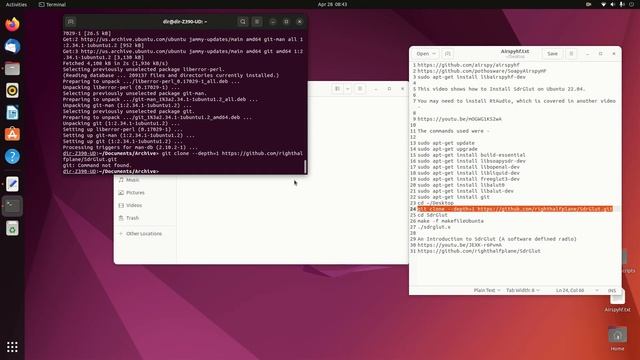Image resolution: width=640 pixels, height=360 pixels.
Task: Click line 'cd SdrGlut' in editor
Action: pos(432,215)
